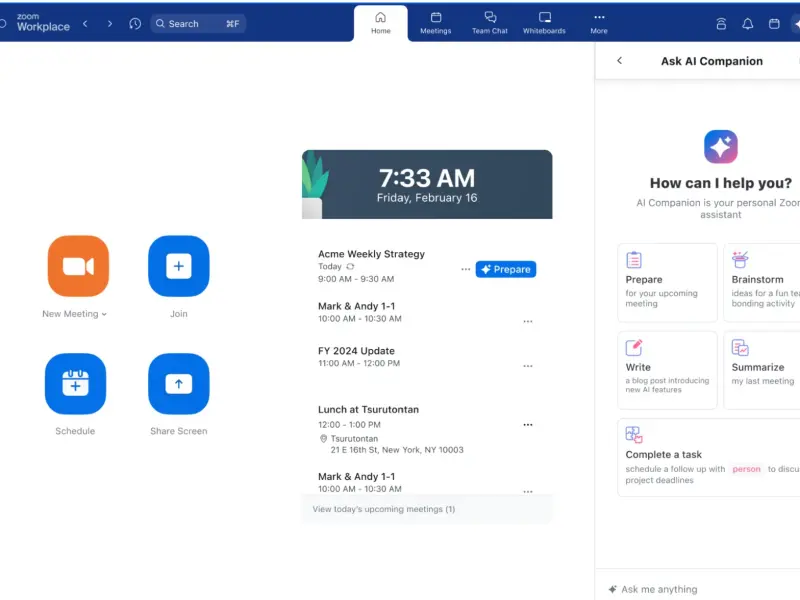Click the sparkle icon beside Ask me anything
800x600 pixels.
click(612, 589)
